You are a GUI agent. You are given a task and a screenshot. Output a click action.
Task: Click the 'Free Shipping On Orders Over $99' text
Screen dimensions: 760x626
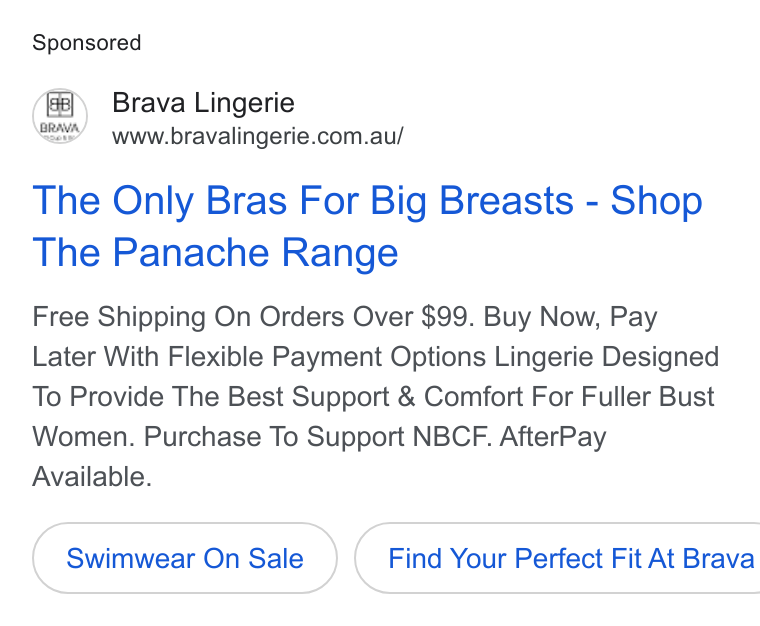(253, 317)
